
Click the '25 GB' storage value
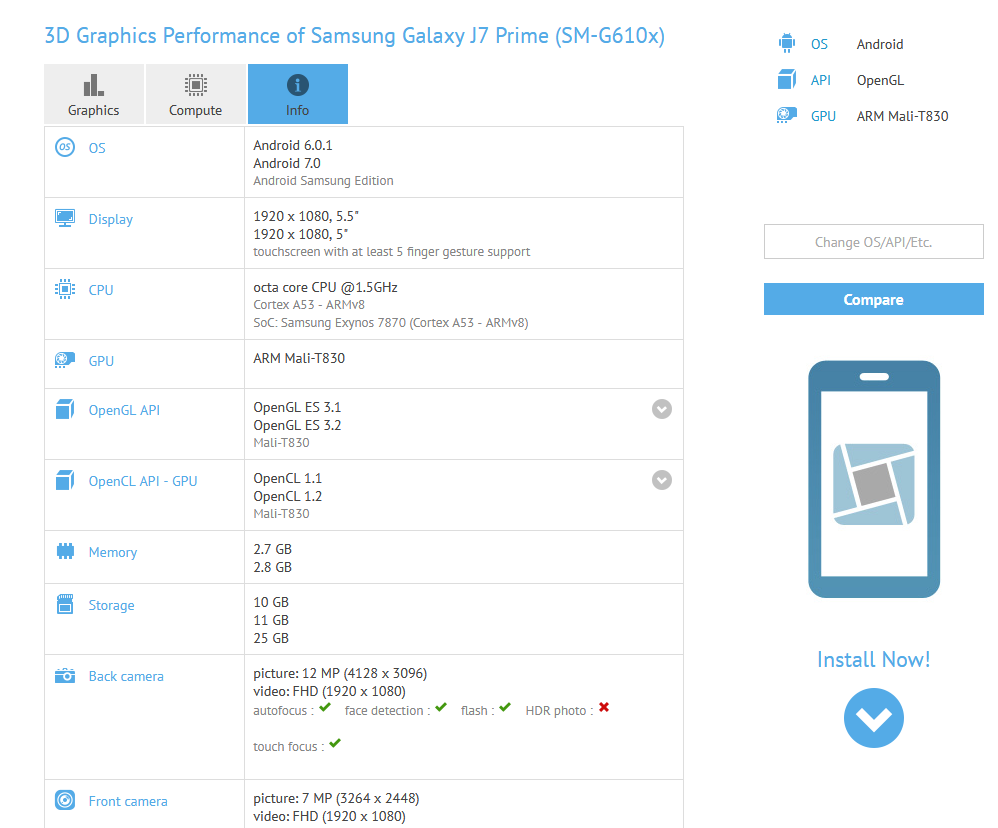coord(271,638)
